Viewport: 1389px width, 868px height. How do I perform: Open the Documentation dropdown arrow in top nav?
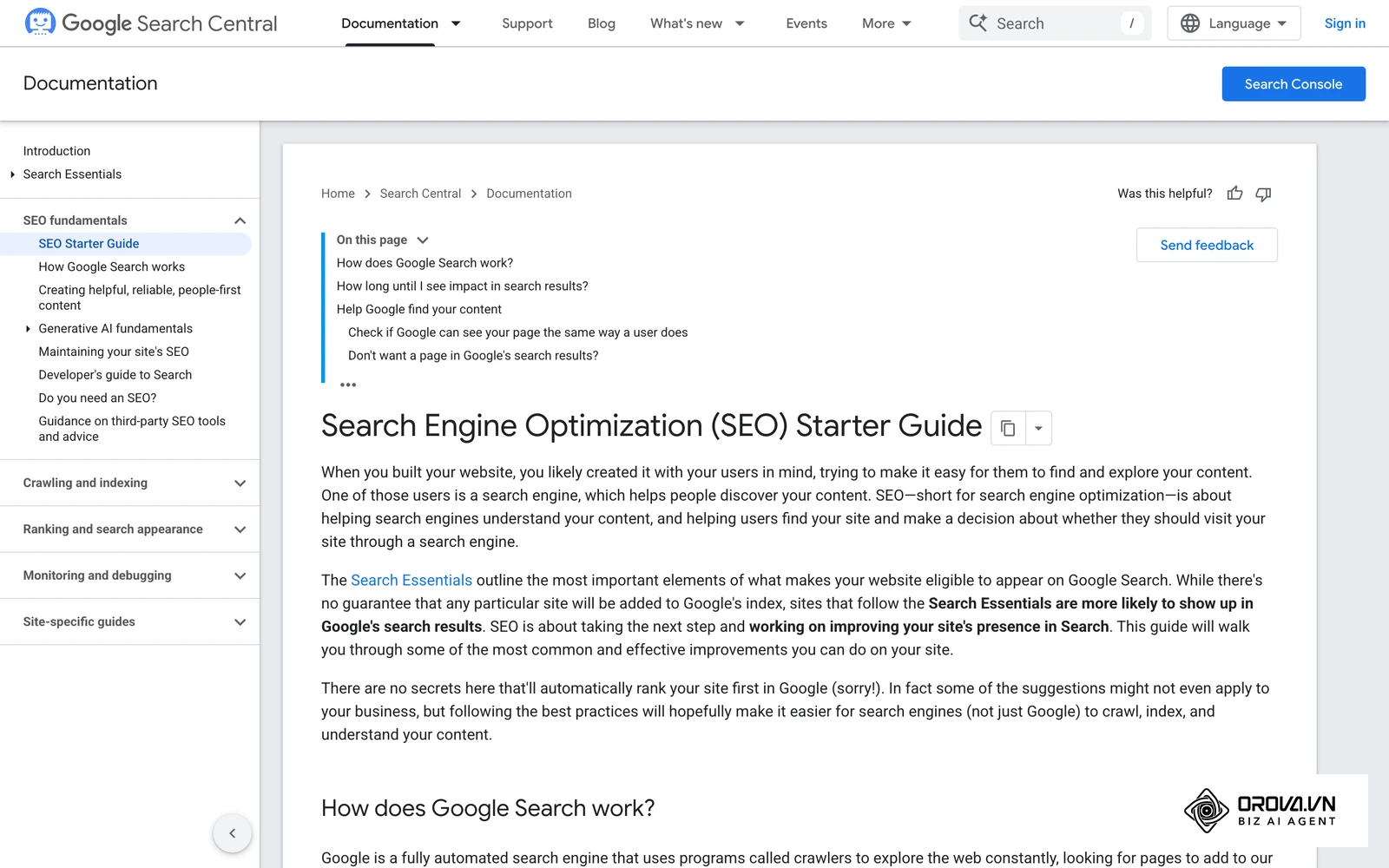click(456, 23)
